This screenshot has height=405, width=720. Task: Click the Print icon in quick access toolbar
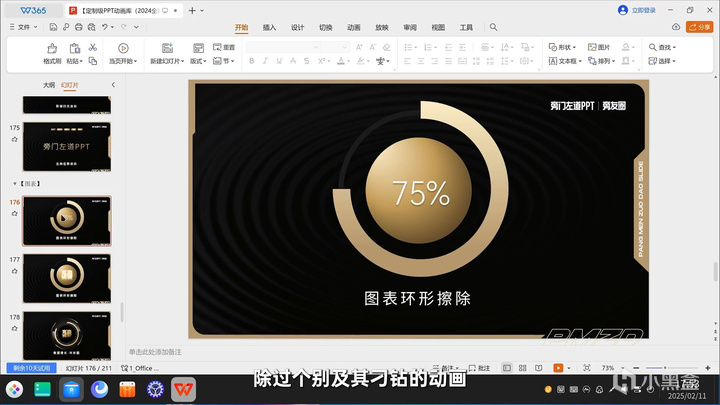tap(79, 27)
